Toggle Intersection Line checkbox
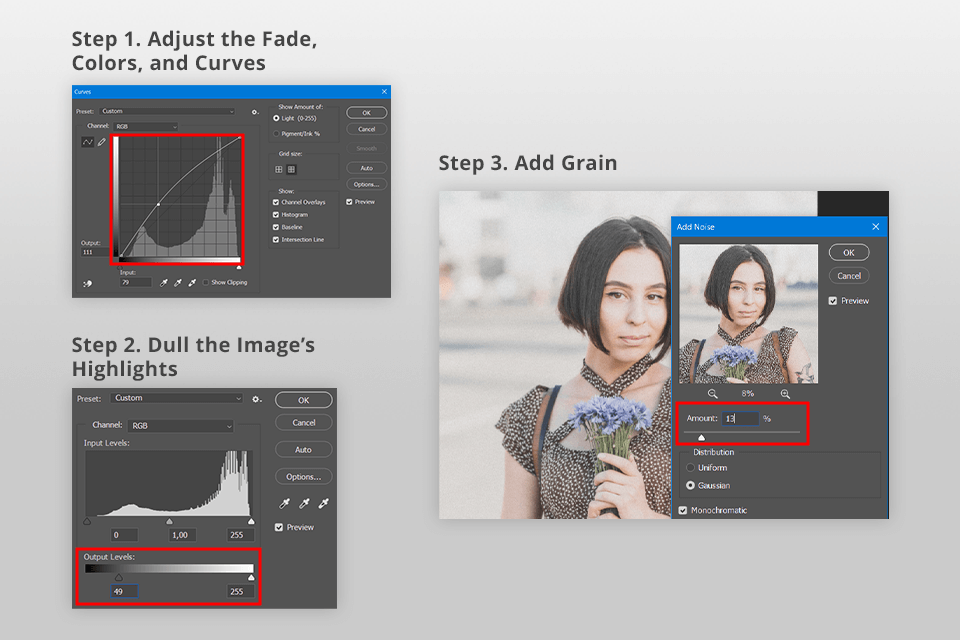 (276, 240)
